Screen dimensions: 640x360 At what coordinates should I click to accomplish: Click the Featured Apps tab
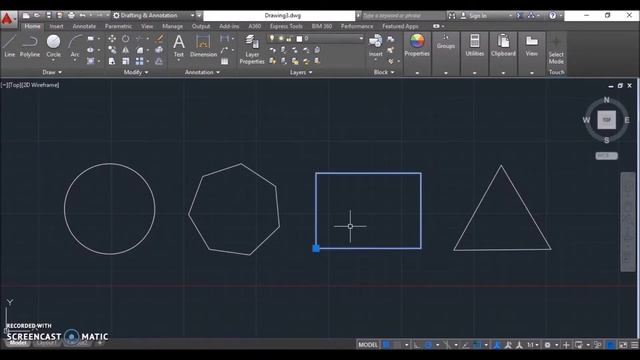[x=400, y=26]
